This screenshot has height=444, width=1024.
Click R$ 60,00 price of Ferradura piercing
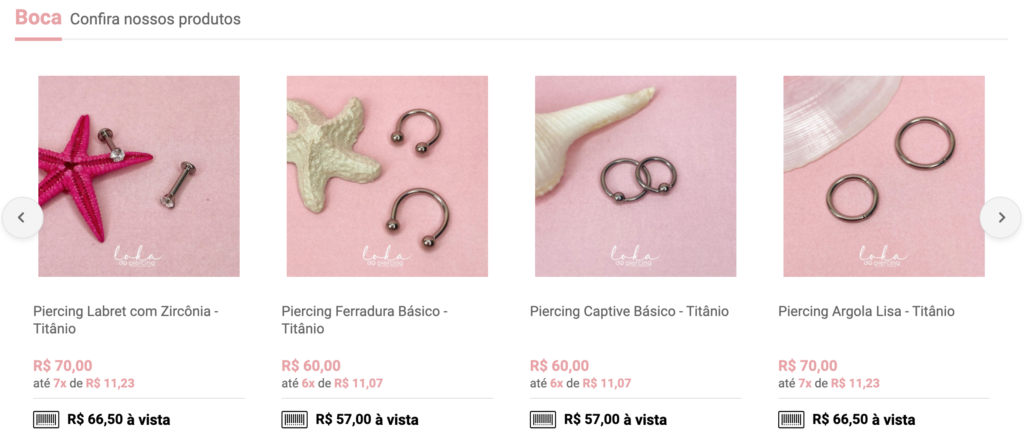311,366
